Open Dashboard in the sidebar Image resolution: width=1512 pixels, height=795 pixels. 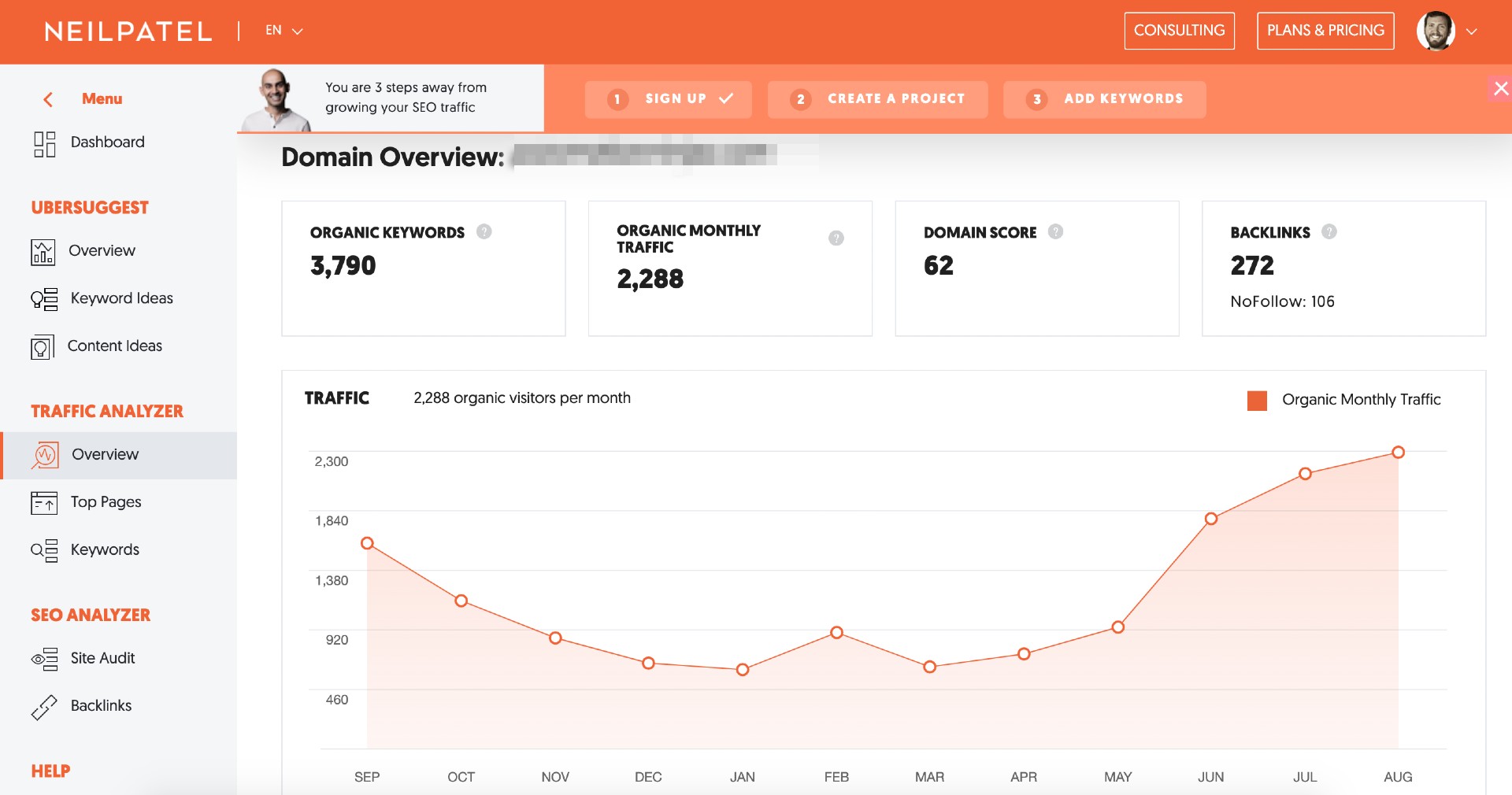(108, 142)
